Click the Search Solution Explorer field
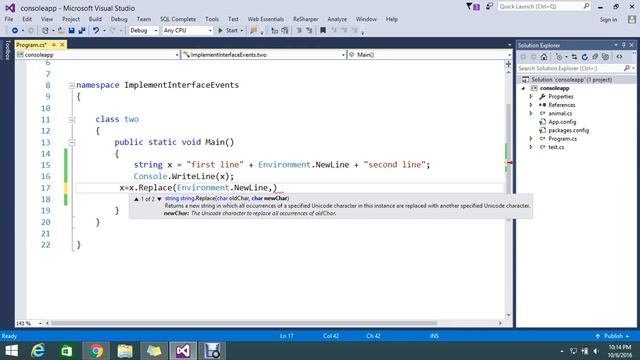The width and height of the screenshot is (640, 360). pos(576,69)
